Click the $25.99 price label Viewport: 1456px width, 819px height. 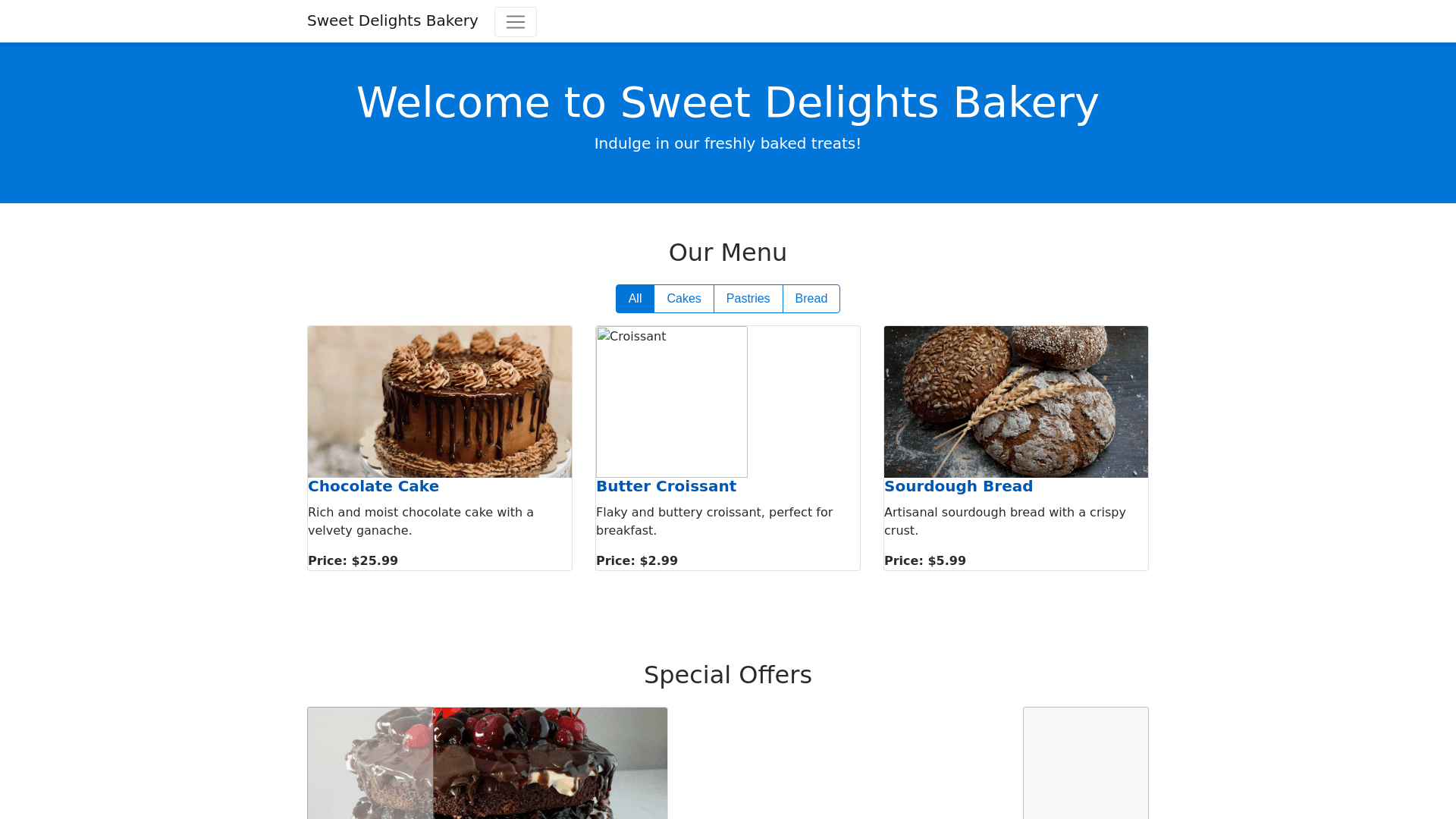coord(353,561)
